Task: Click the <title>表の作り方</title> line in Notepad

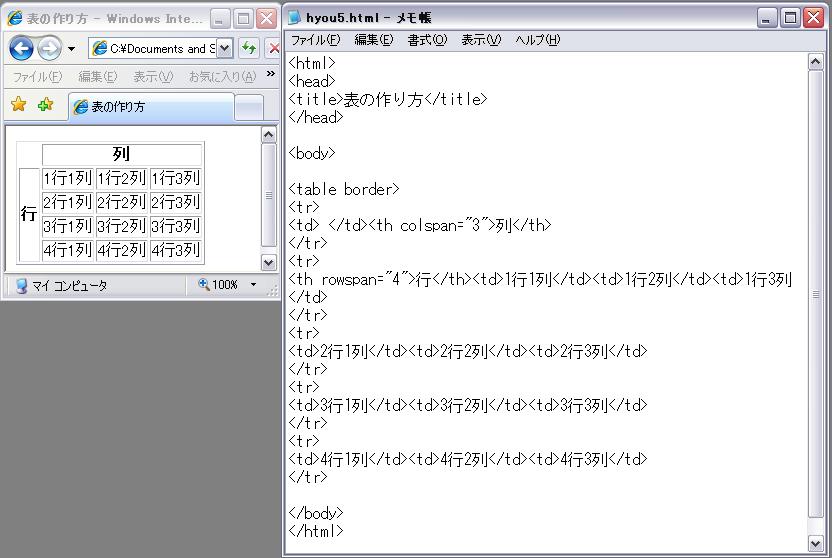Action: 387,99
